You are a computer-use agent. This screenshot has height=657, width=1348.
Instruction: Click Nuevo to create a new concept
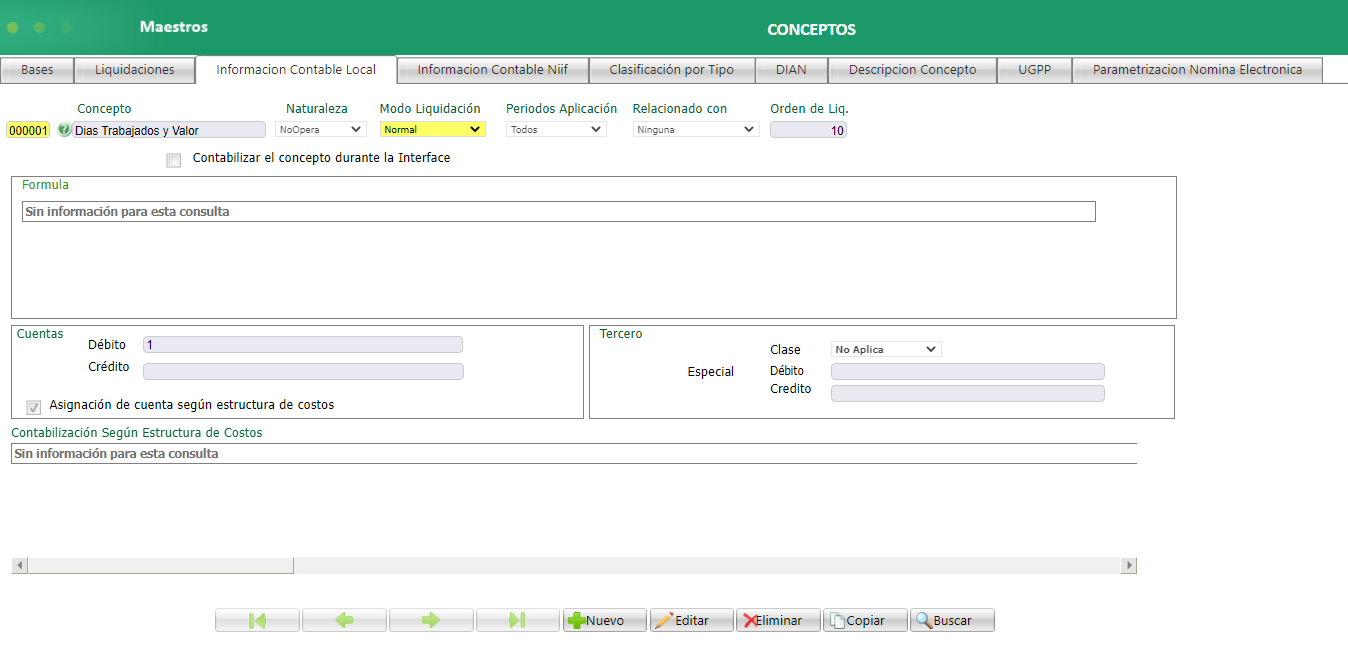[x=605, y=620]
